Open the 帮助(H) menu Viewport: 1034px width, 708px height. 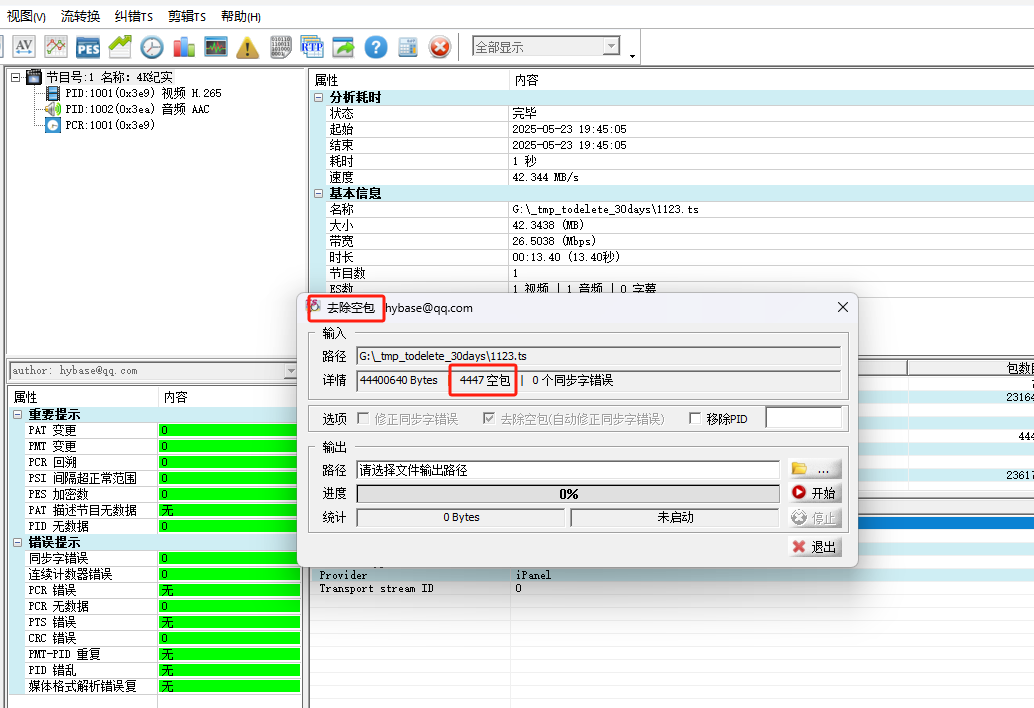click(241, 16)
